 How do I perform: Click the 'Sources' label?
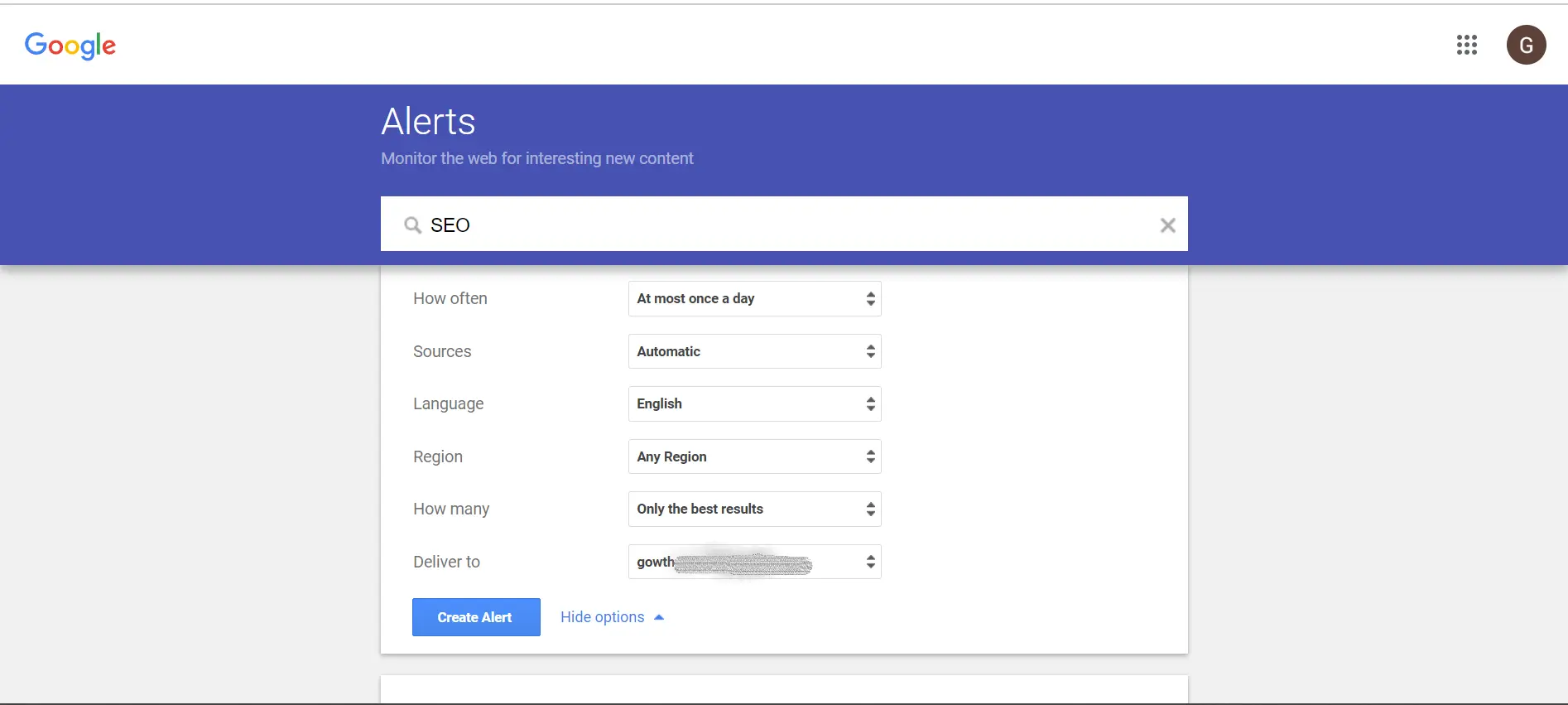click(x=442, y=351)
